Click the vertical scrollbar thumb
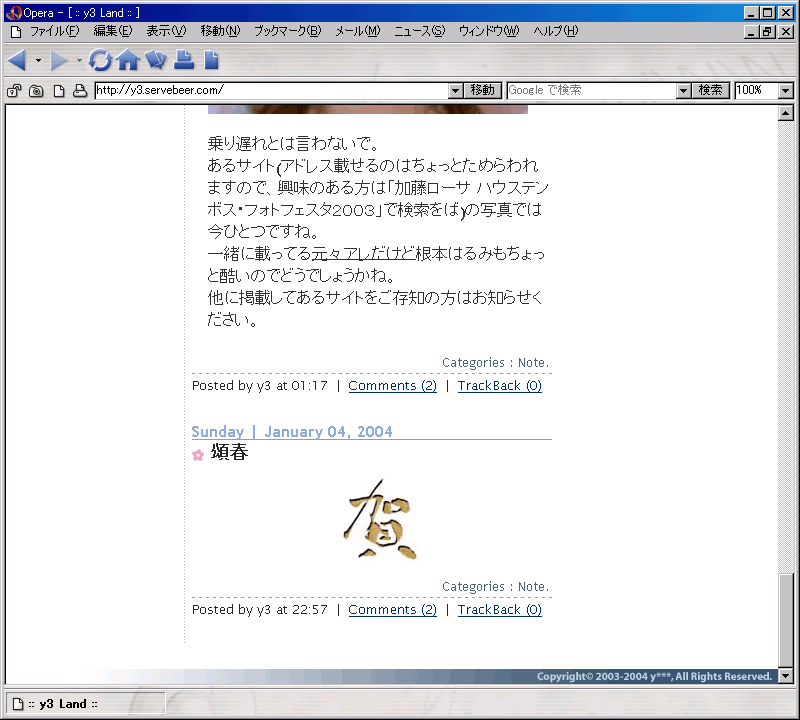The height and width of the screenshot is (720, 800). 786,620
